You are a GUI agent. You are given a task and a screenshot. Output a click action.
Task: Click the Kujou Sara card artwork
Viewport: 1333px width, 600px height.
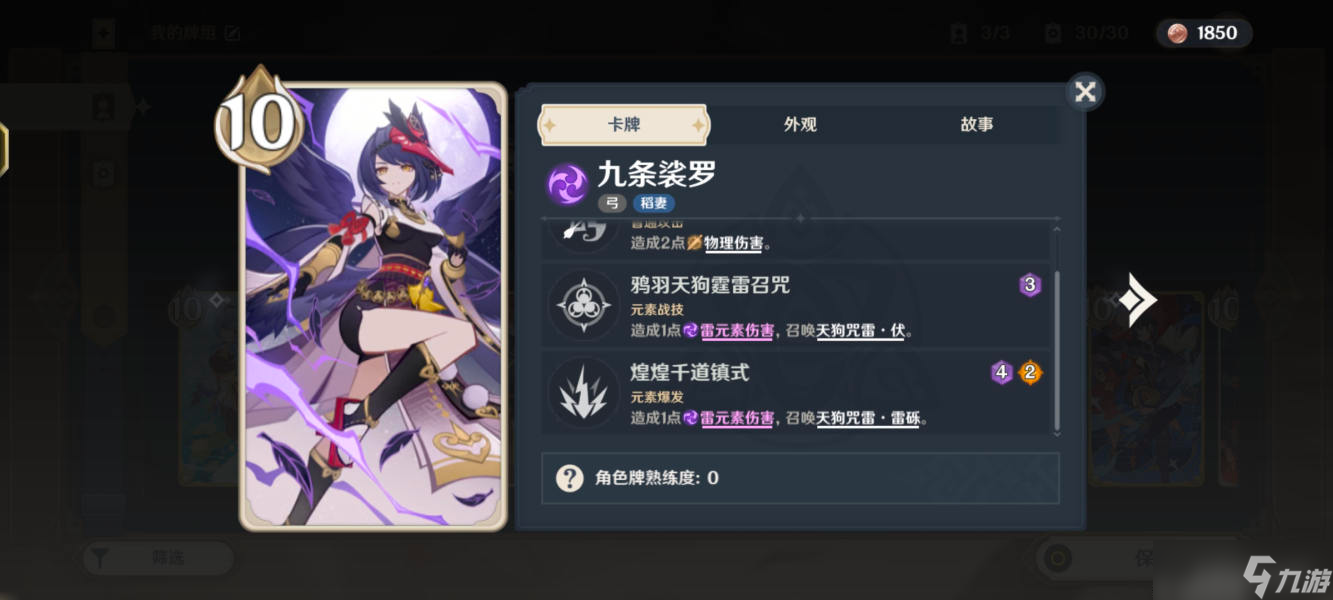373,306
